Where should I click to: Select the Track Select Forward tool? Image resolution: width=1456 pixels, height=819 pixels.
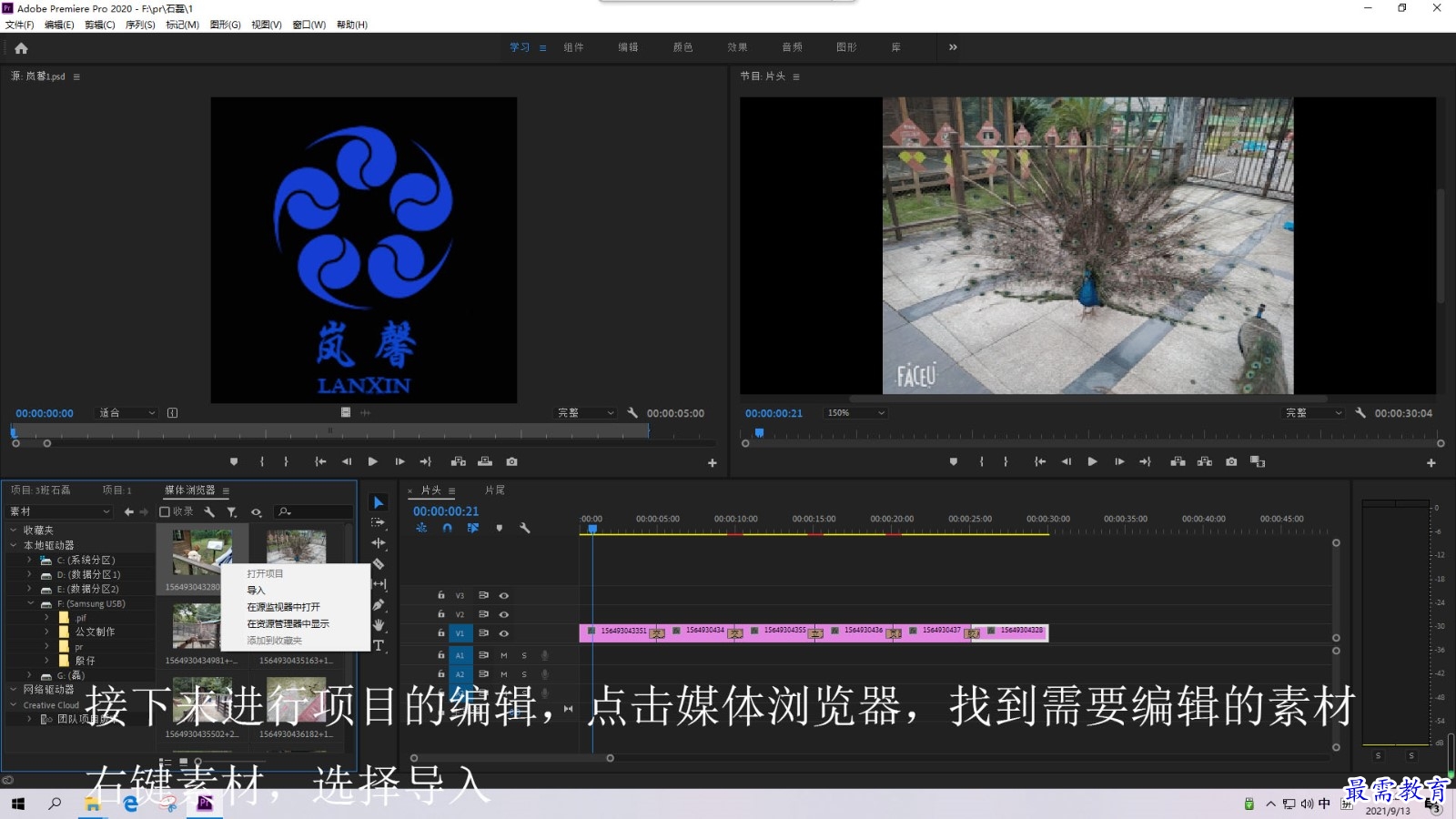click(379, 522)
